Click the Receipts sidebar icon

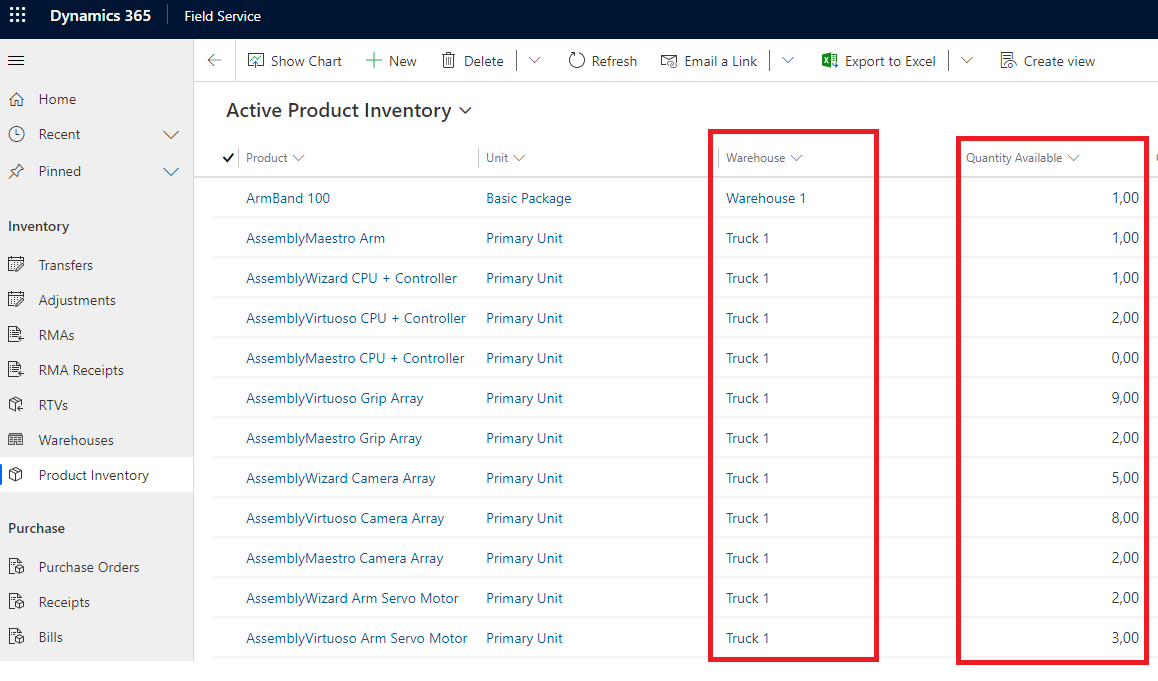pyautogui.click(x=16, y=601)
